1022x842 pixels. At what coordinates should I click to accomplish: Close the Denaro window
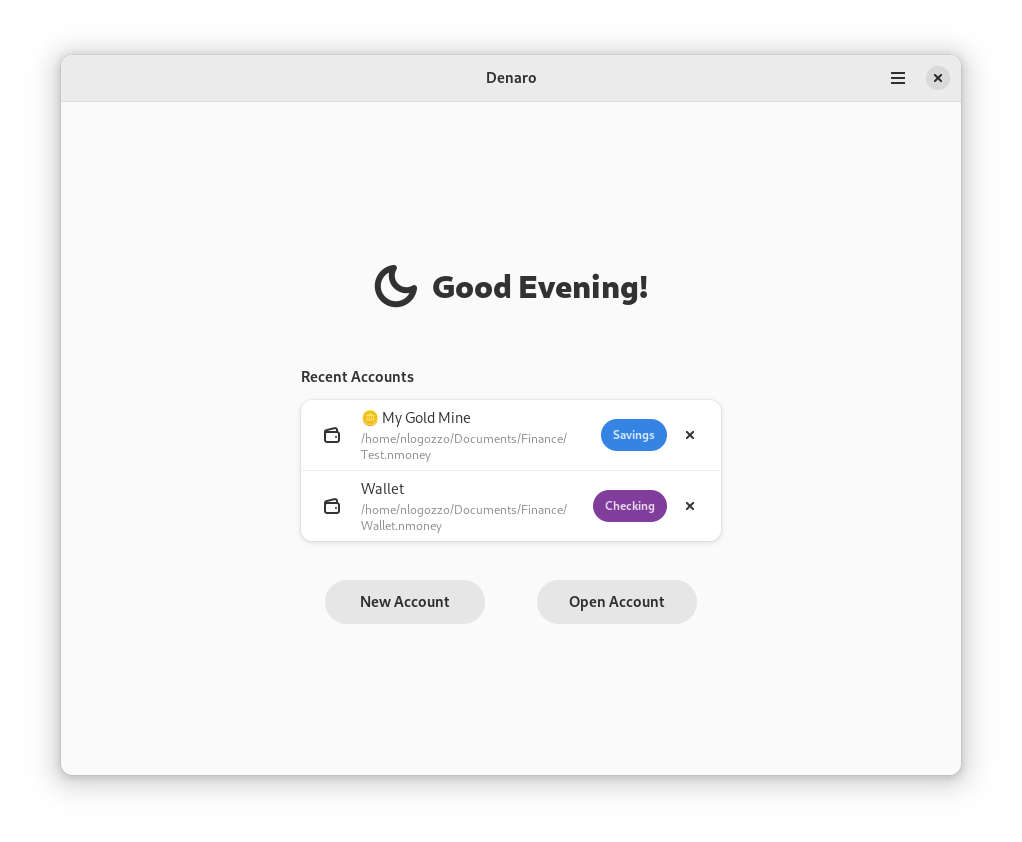[937, 78]
